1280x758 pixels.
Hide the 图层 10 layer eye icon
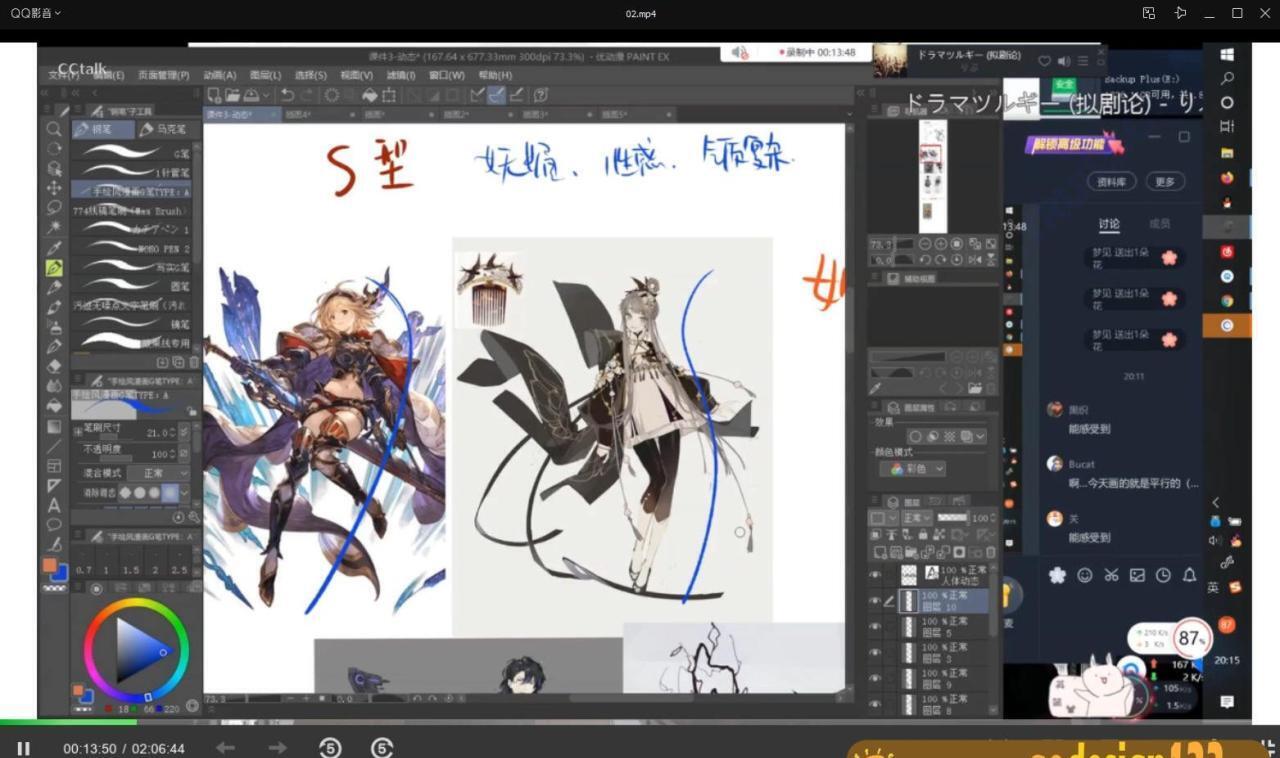pos(875,601)
